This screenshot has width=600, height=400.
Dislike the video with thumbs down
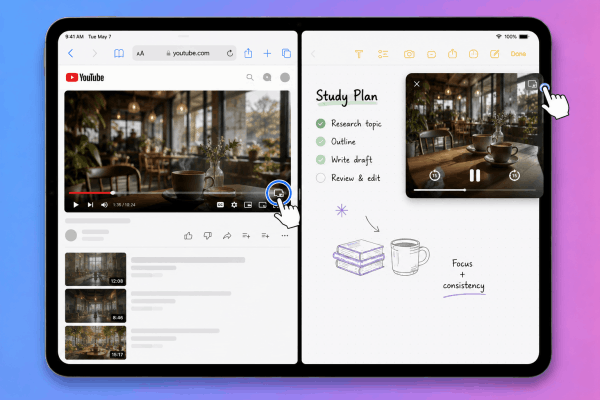click(207, 236)
